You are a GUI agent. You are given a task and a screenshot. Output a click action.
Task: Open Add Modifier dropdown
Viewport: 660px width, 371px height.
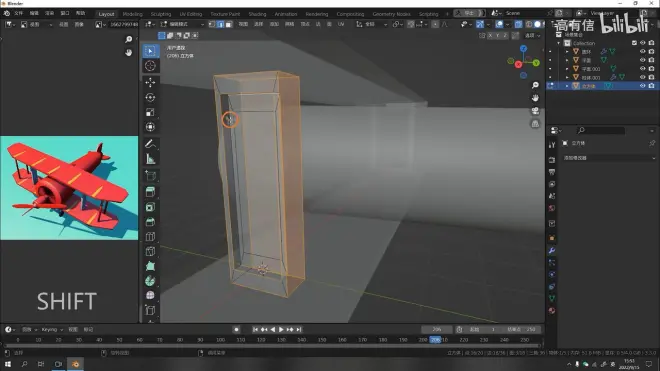click(x=609, y=158)
